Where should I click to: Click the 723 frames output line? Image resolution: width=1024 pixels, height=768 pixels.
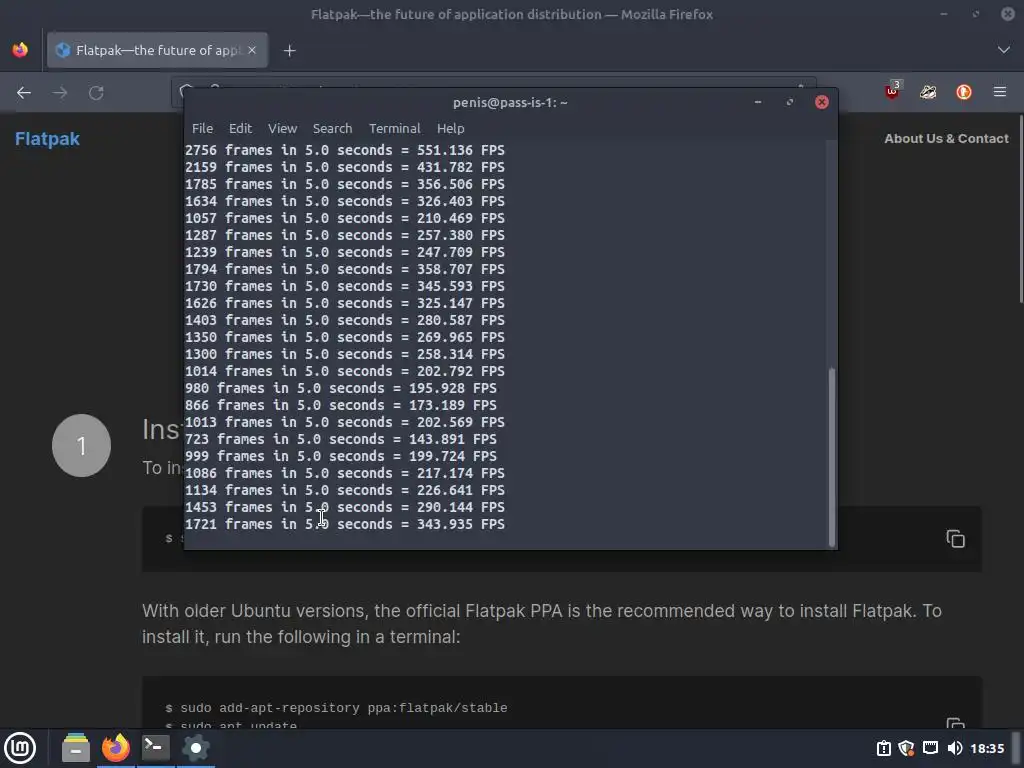(340, 440)
